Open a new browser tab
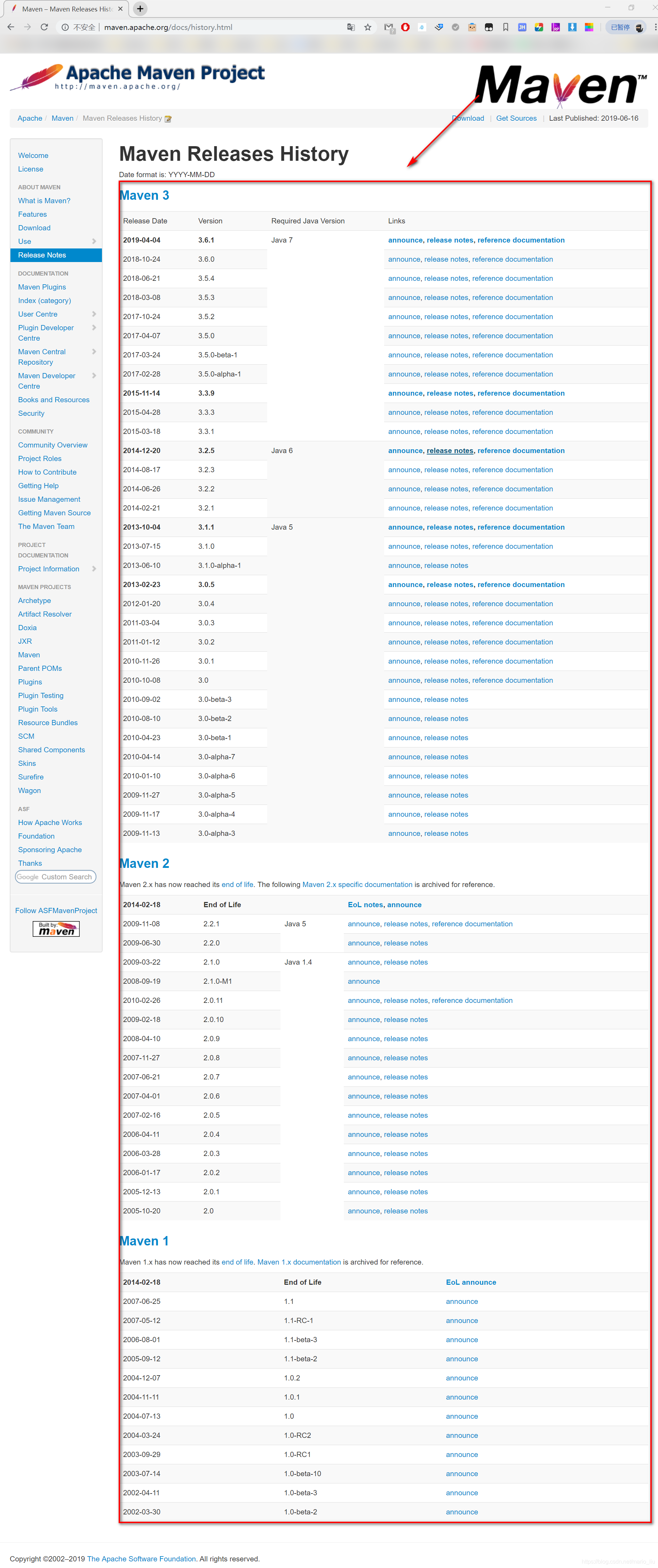The image size is (658, 1568). click(x=140, y=8)
